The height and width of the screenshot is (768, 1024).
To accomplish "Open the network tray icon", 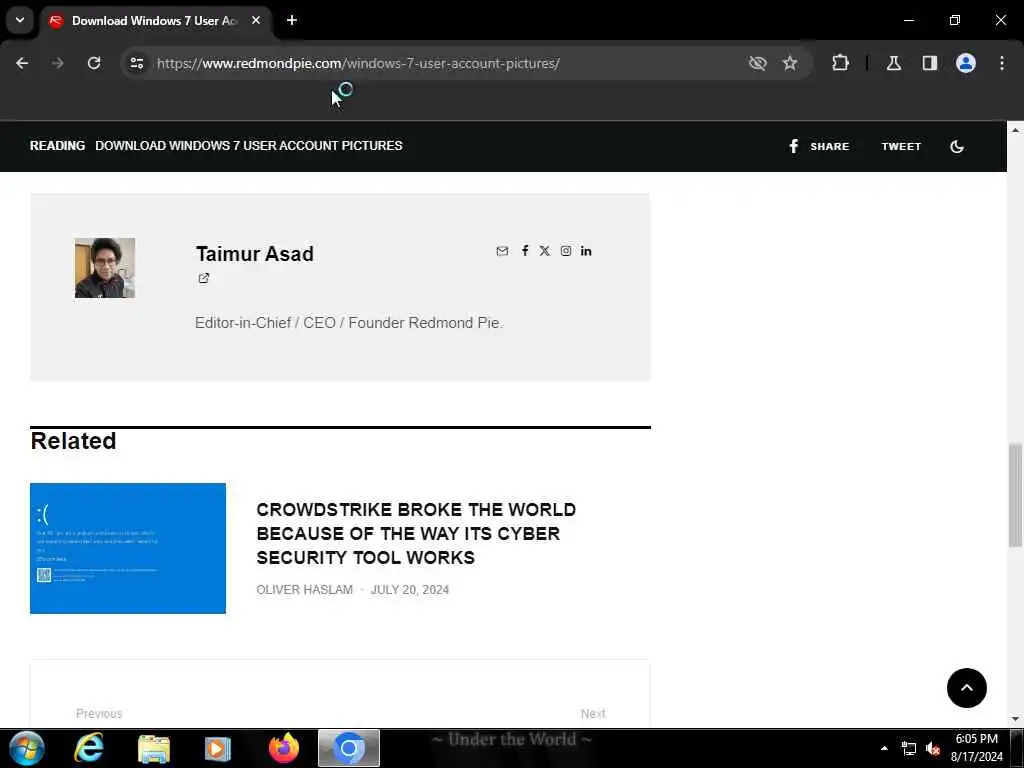I will 908,748.
